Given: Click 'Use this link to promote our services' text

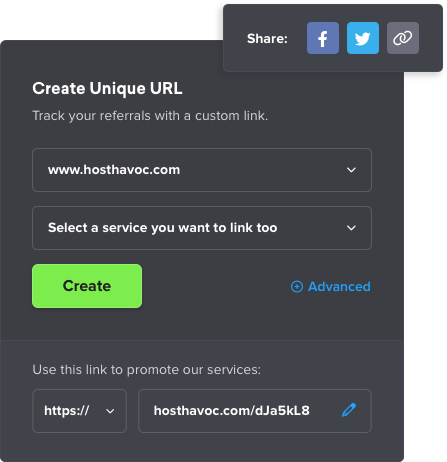Looking at the screenshot, I should click(147, 370).
